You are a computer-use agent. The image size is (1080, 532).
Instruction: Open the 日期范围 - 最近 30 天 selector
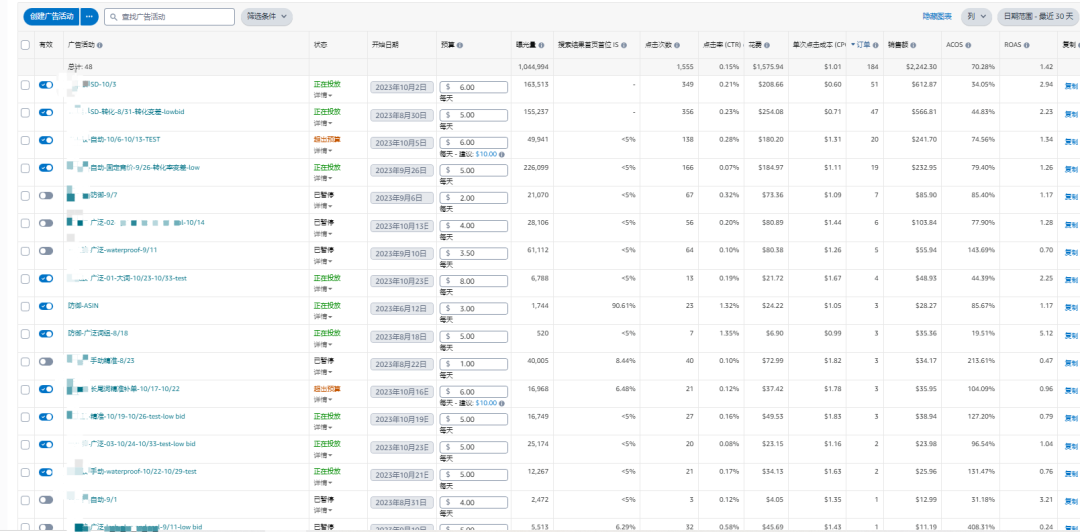coord(1037,17)
